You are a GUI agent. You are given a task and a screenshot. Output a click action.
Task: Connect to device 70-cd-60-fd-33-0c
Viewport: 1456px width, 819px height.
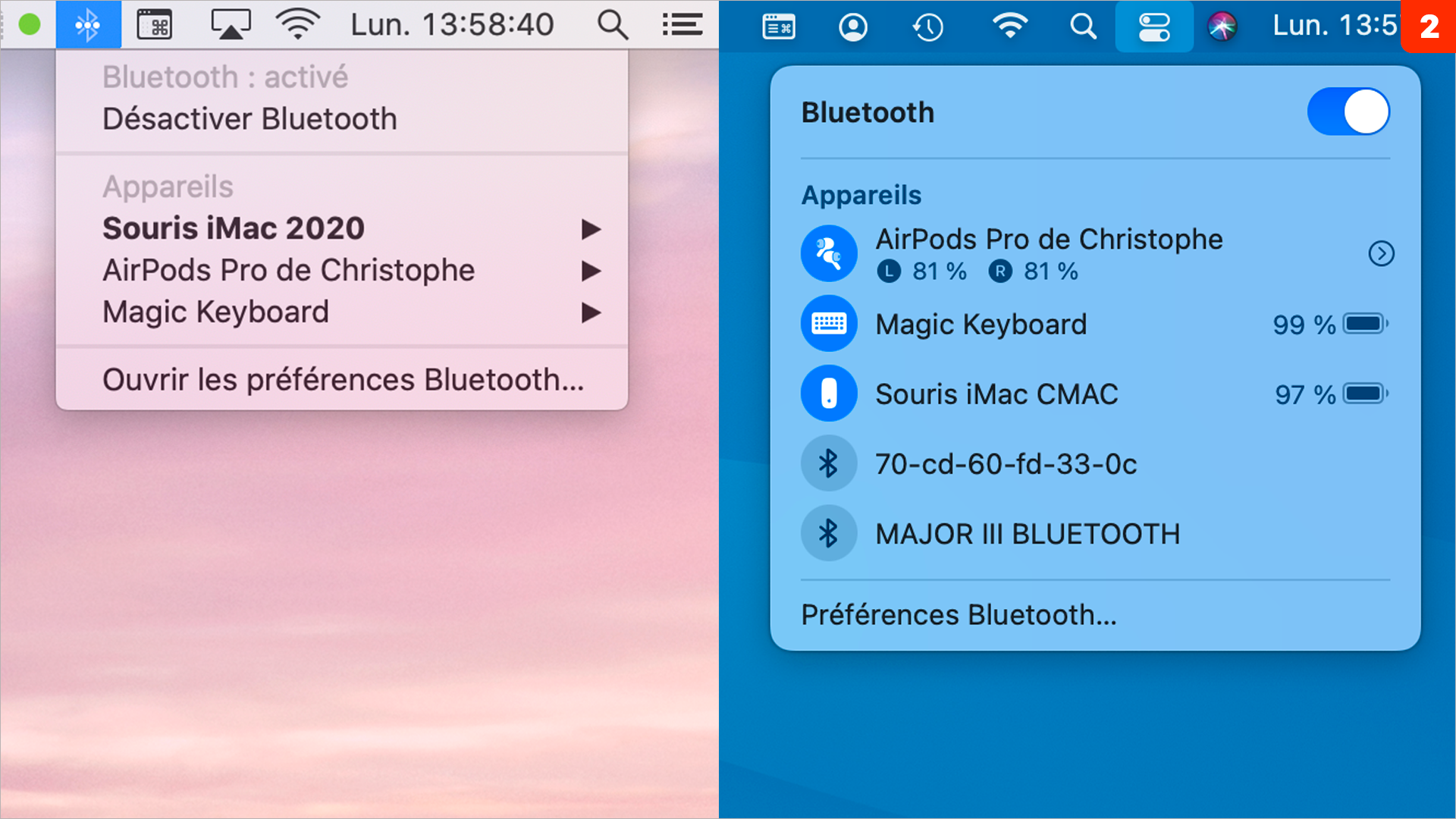pyautogui.click(x=1006, y=464)
